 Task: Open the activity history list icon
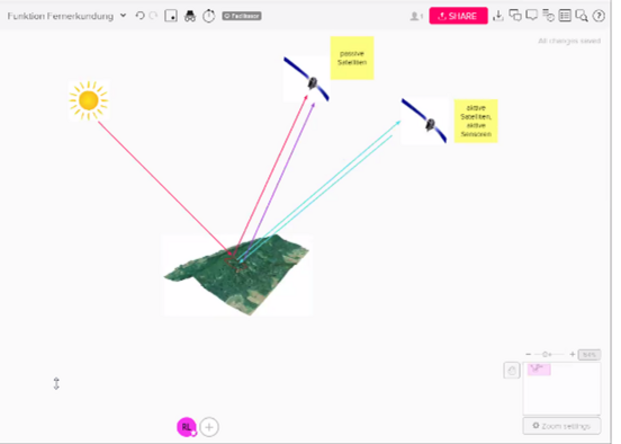point(548,15)
